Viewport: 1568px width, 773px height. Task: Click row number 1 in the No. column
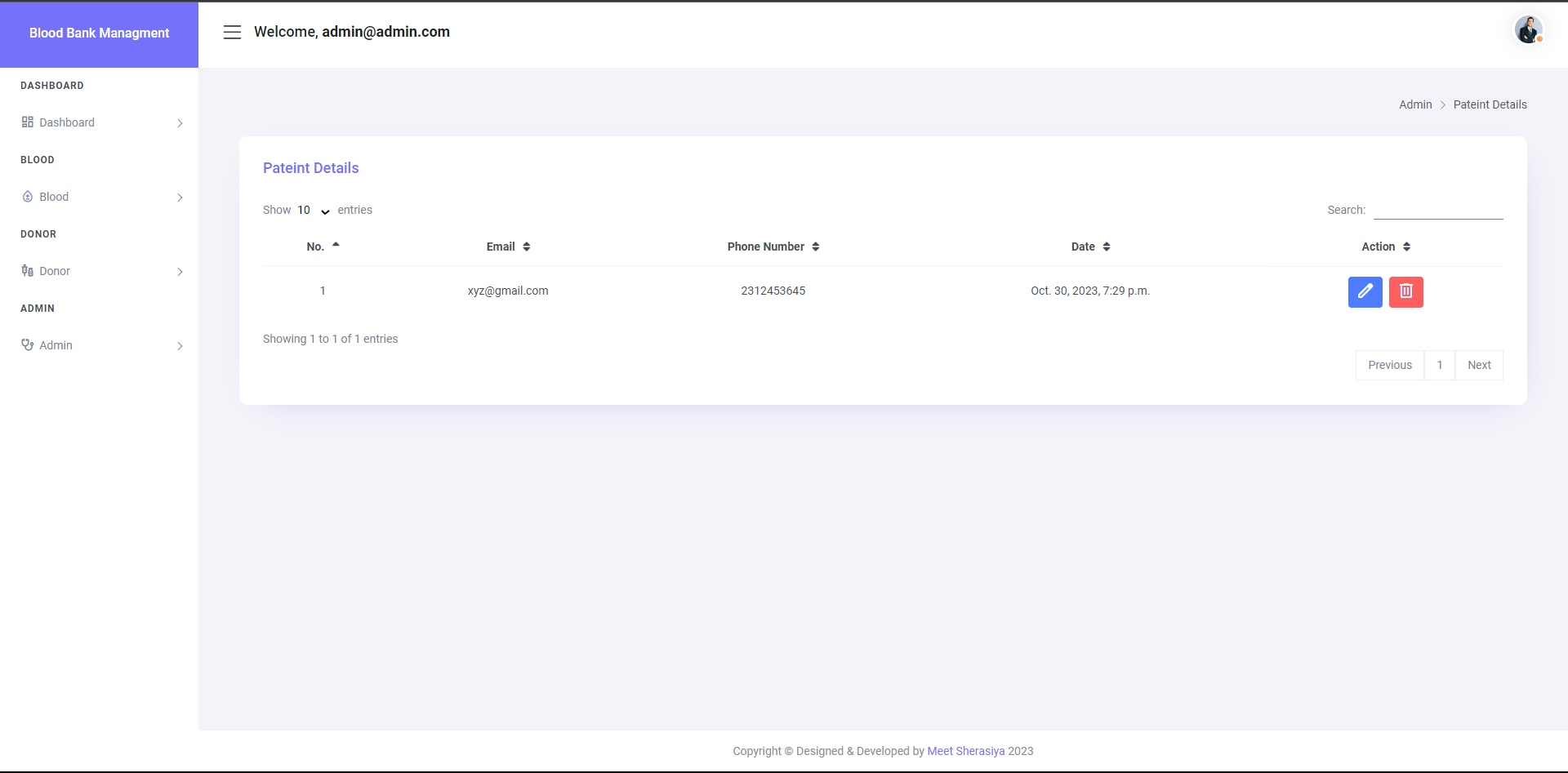point(323,291)
